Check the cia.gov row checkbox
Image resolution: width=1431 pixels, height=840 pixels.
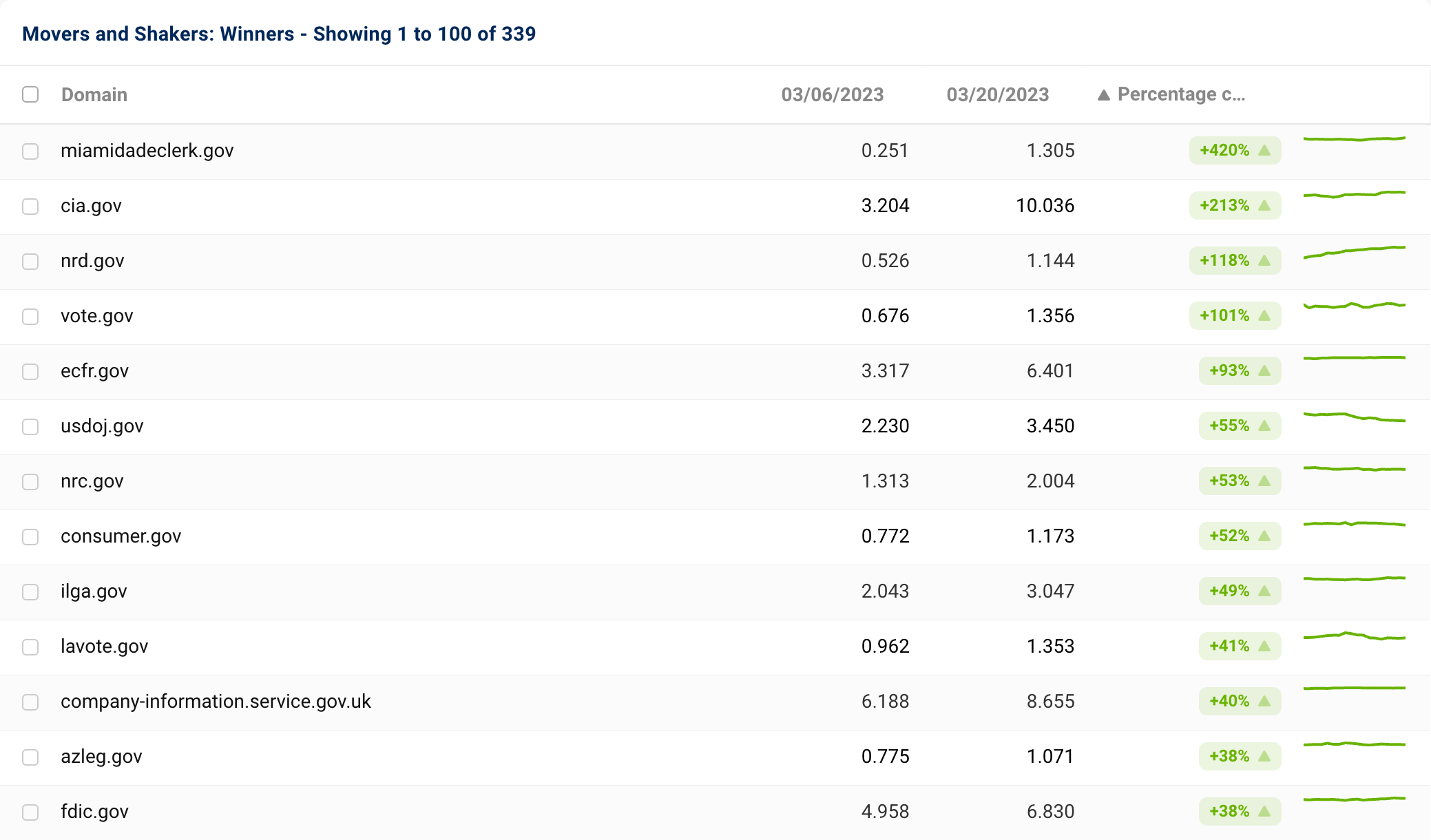pyautogui.click(x=30, y=206)
